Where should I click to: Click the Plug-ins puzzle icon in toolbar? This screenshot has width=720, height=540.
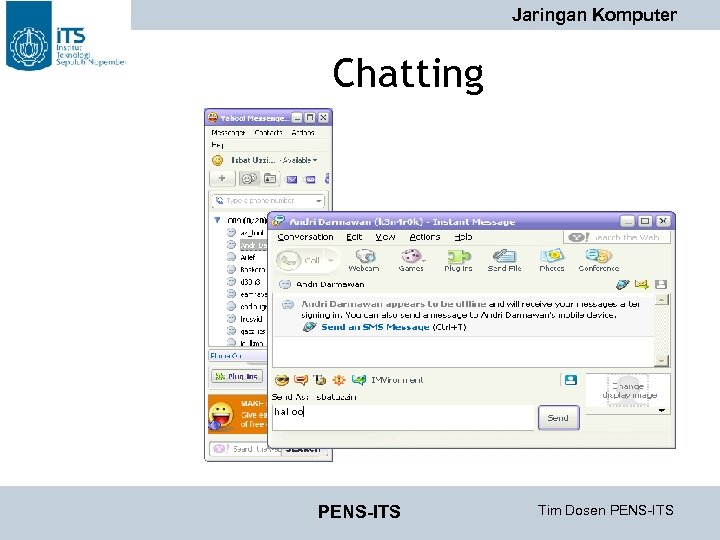[458, 260]
